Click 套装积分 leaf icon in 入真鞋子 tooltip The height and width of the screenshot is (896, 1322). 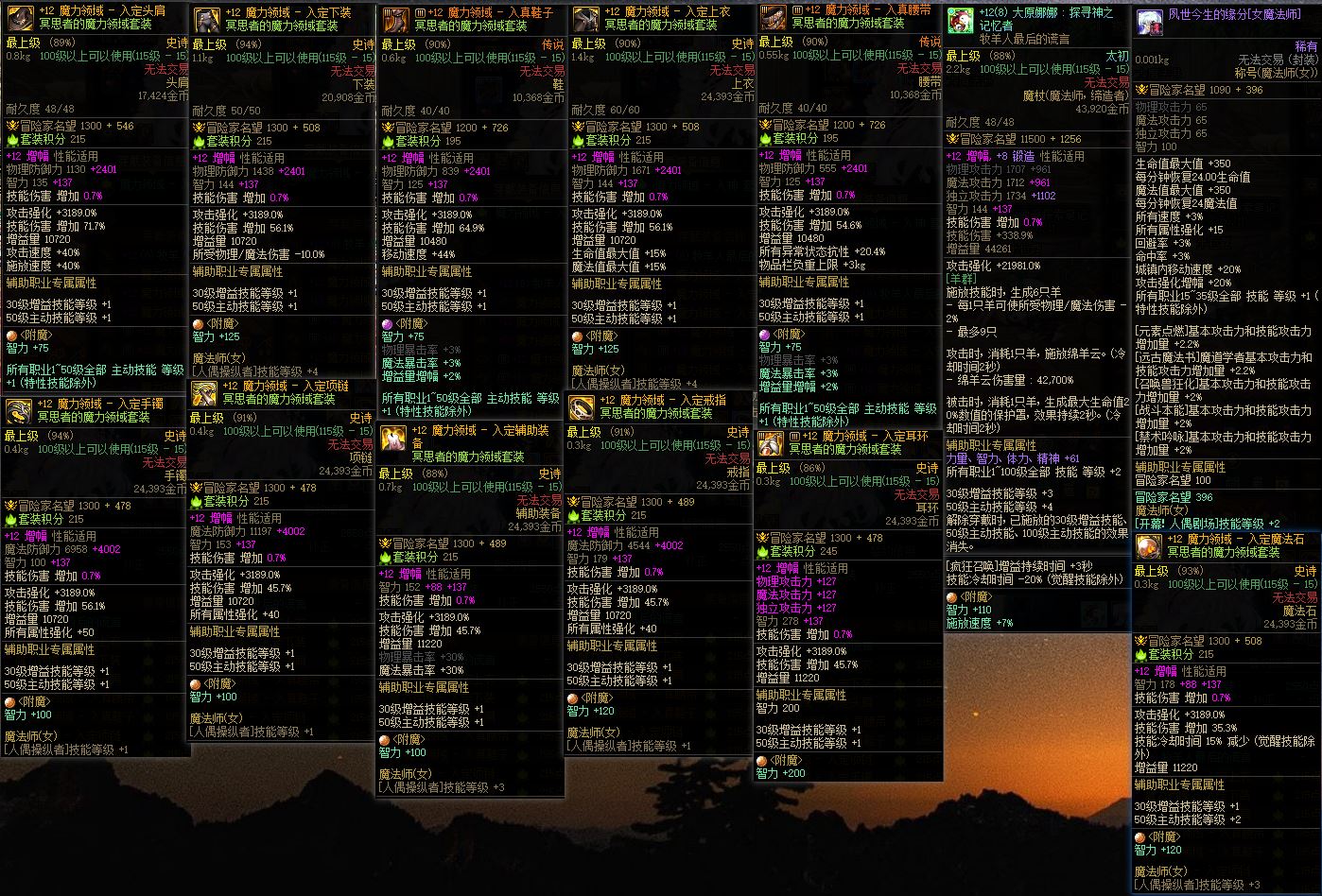[388, 141]
